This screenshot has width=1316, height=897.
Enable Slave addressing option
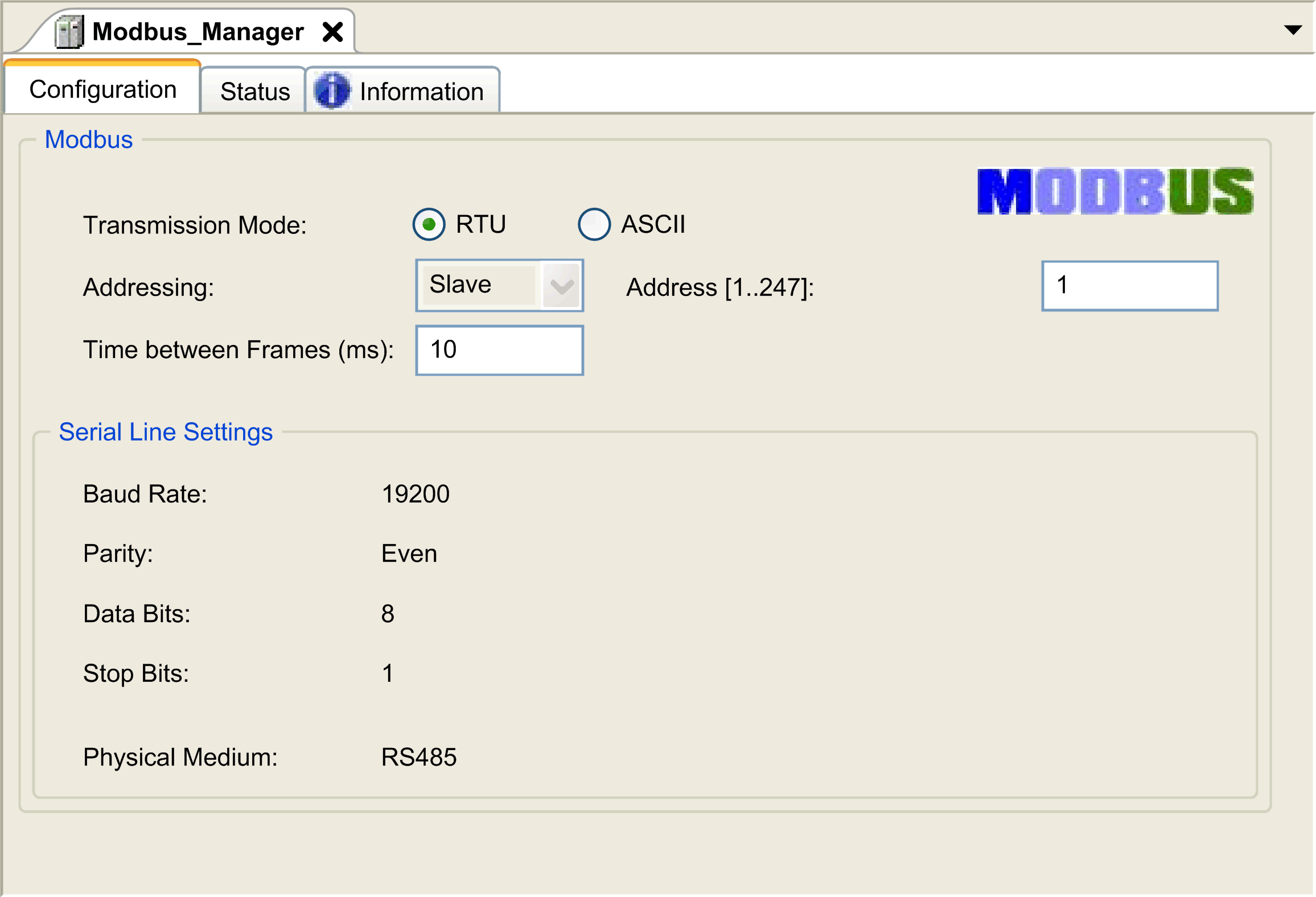click(478, 285)
